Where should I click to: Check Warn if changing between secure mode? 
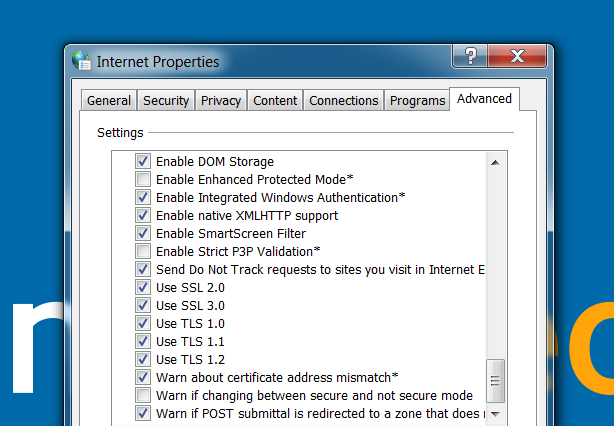[143, 395]
